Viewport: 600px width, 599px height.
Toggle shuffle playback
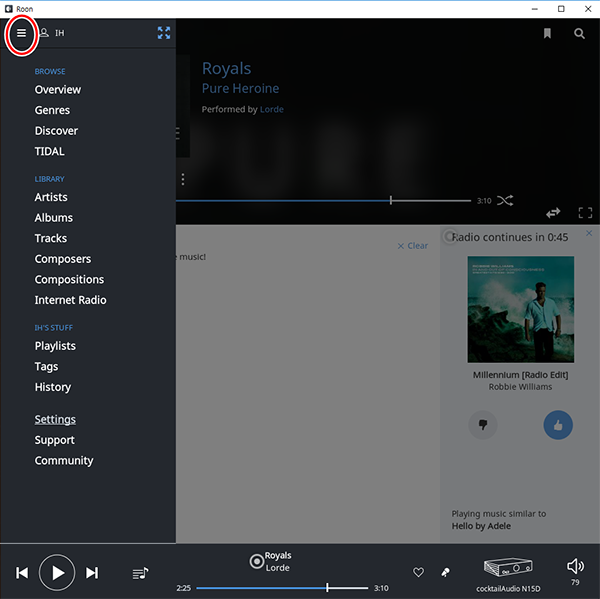pos(505,201)
